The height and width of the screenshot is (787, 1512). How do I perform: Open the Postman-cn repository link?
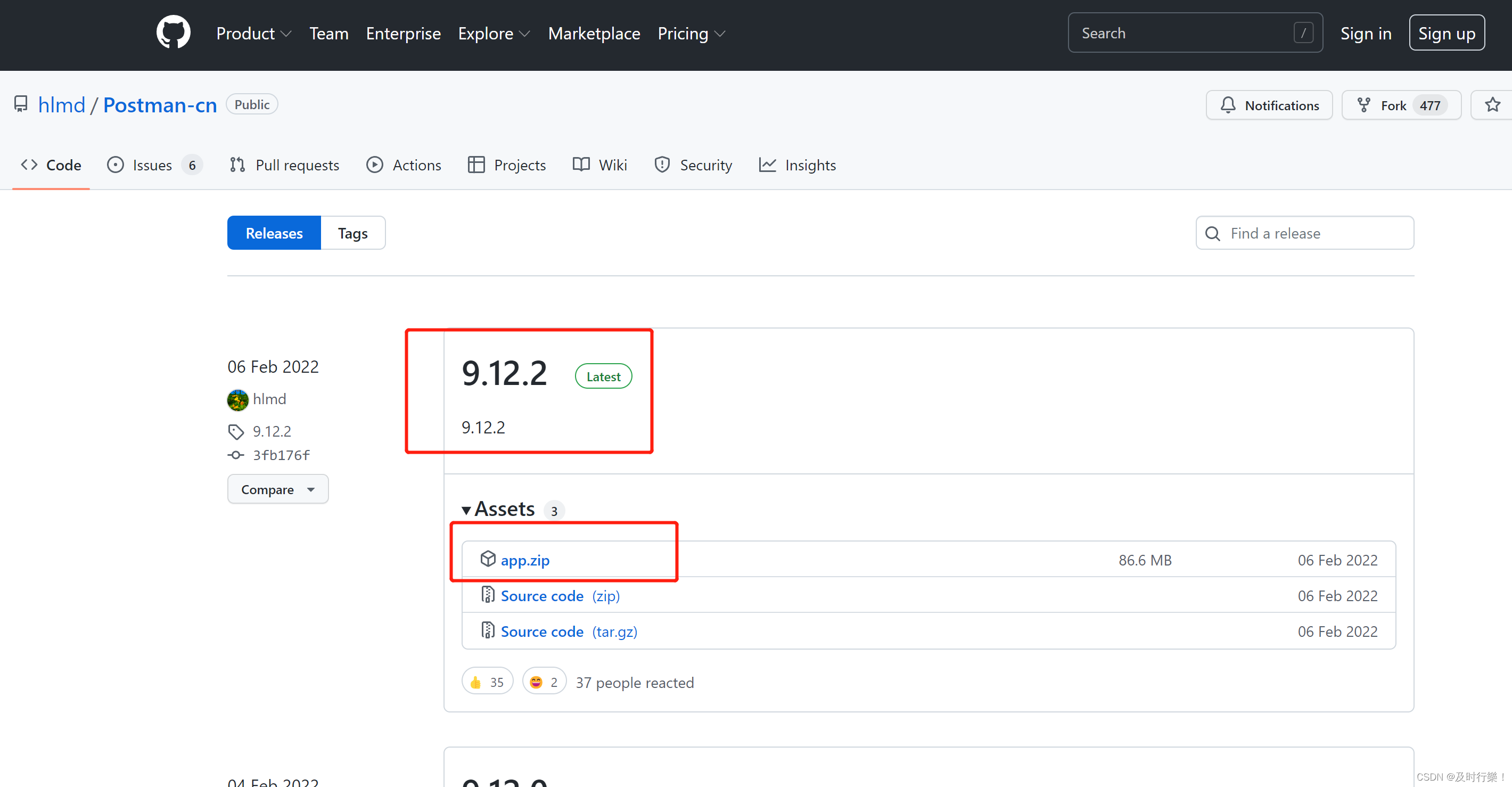160,104
